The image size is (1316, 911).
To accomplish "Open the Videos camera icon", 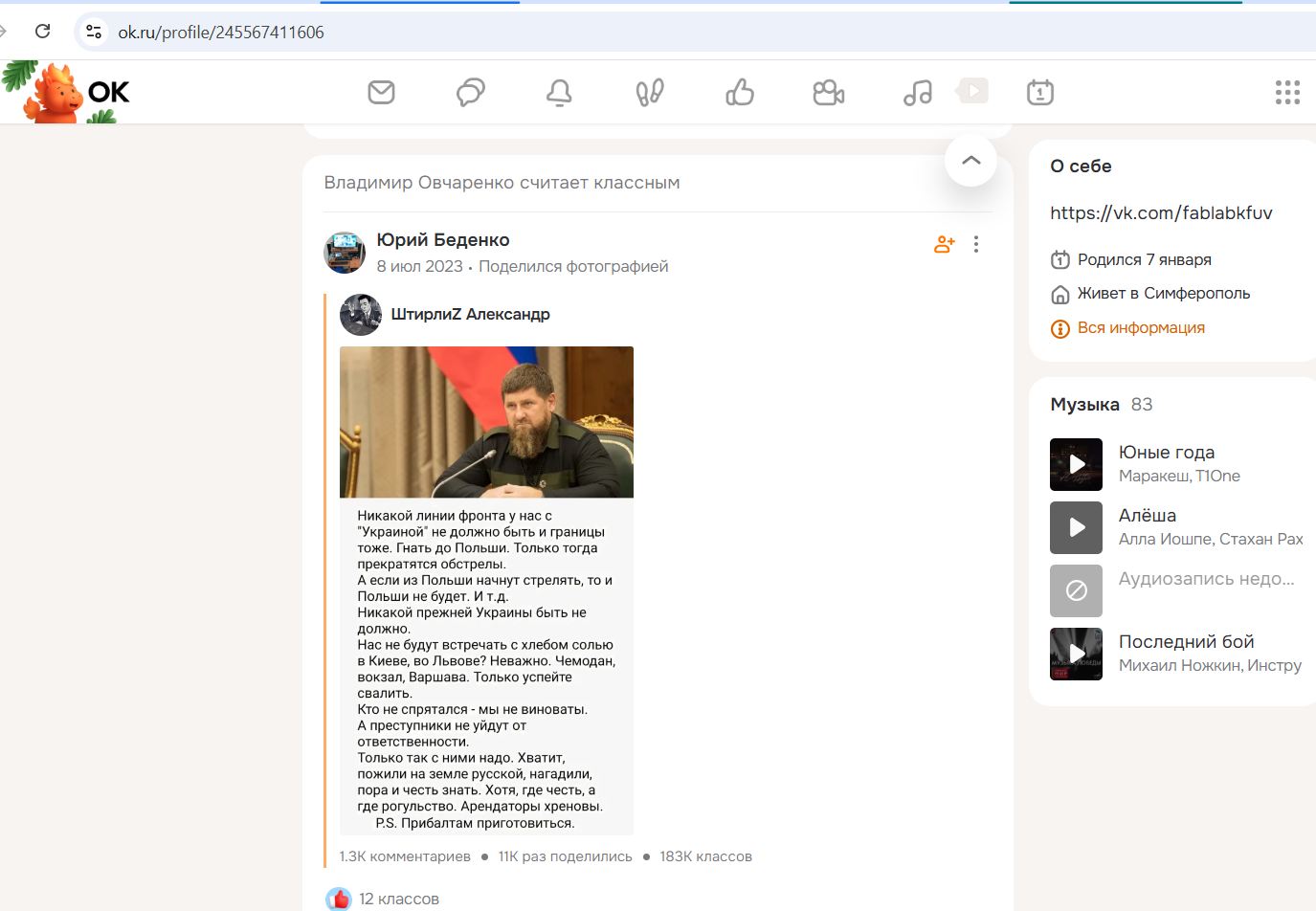I will (828, 92).
